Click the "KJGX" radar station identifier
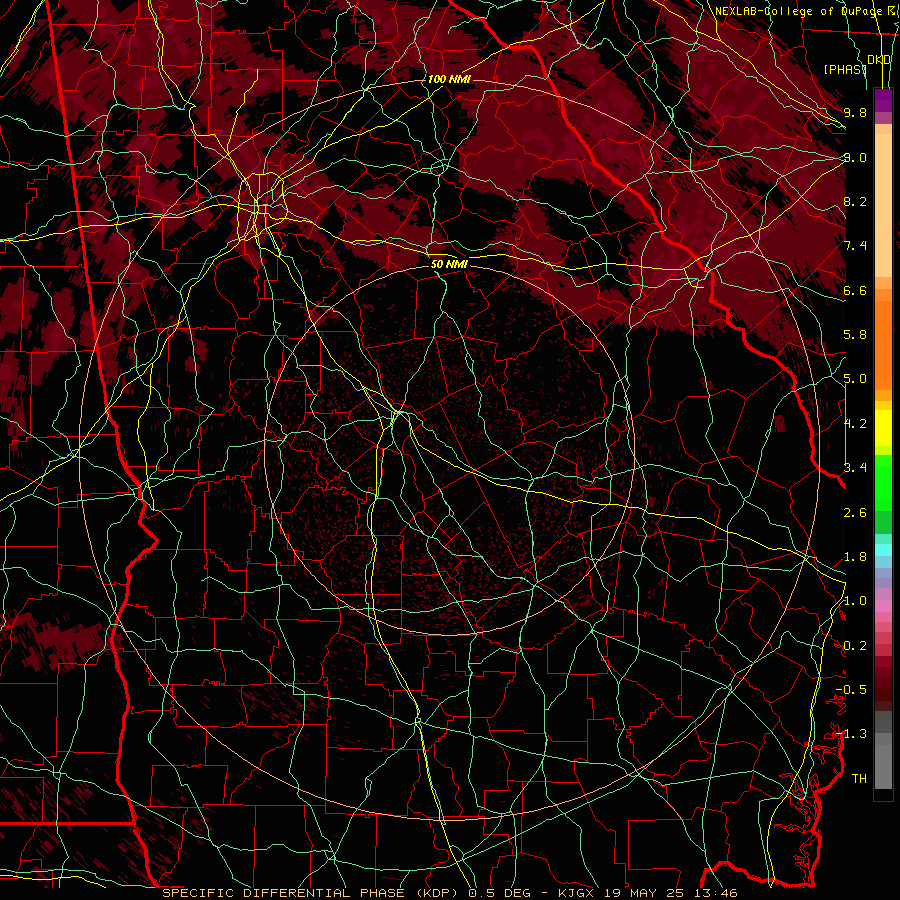 pyautogui.click(x=577, y=893)
